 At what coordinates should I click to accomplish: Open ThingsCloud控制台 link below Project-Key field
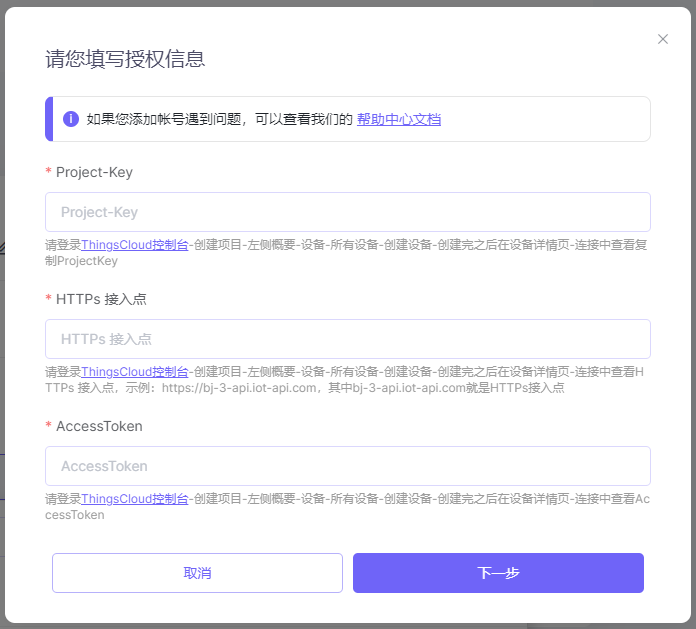[x=135, y=245]
